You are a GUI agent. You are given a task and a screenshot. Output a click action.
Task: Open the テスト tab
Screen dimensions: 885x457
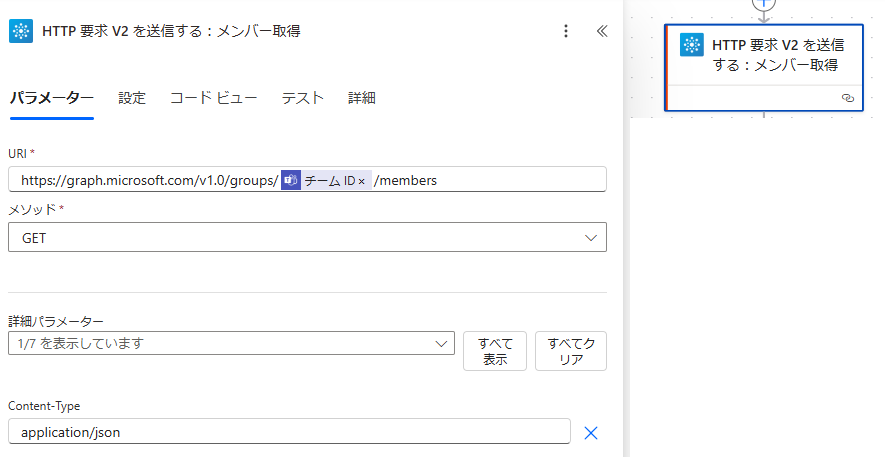pyautogui.click(x=303, y=98)
